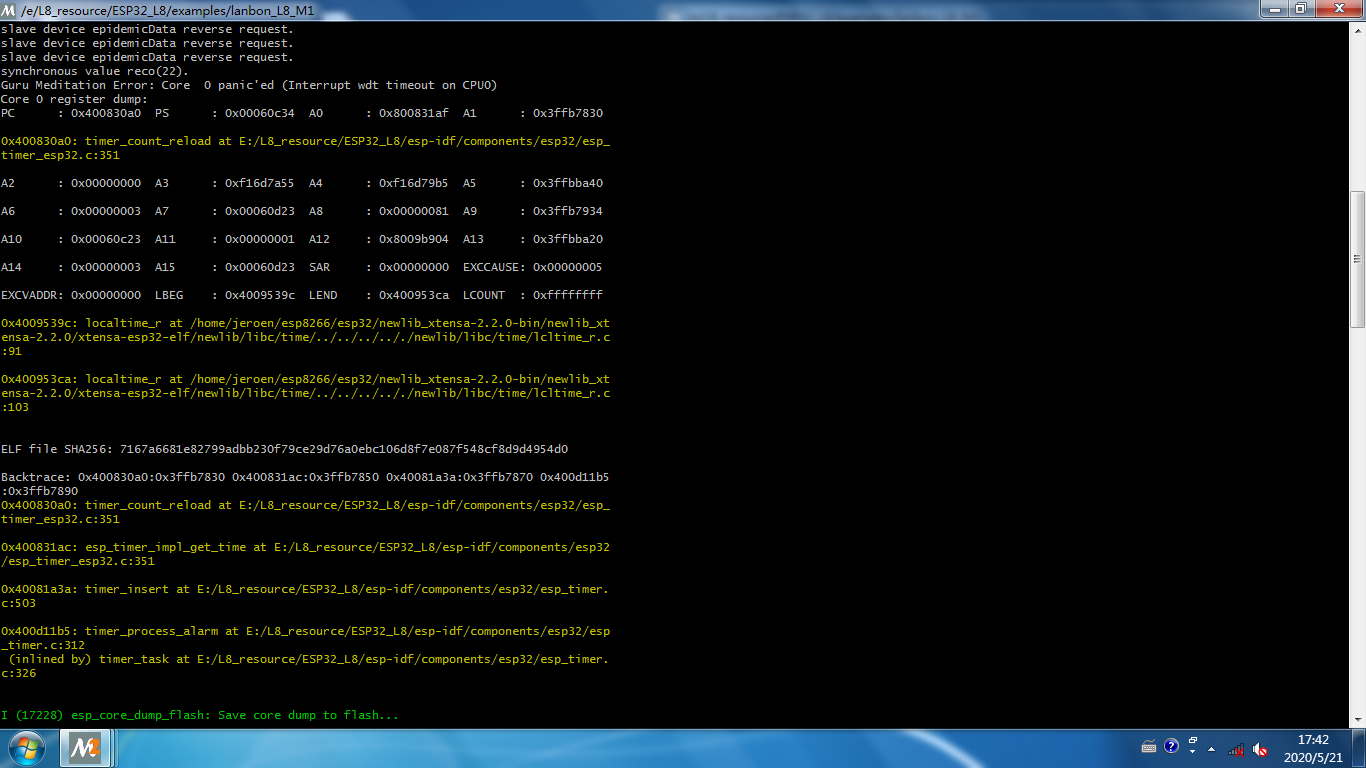Click the overlapping-windows tray icon

click(1193, 740)
